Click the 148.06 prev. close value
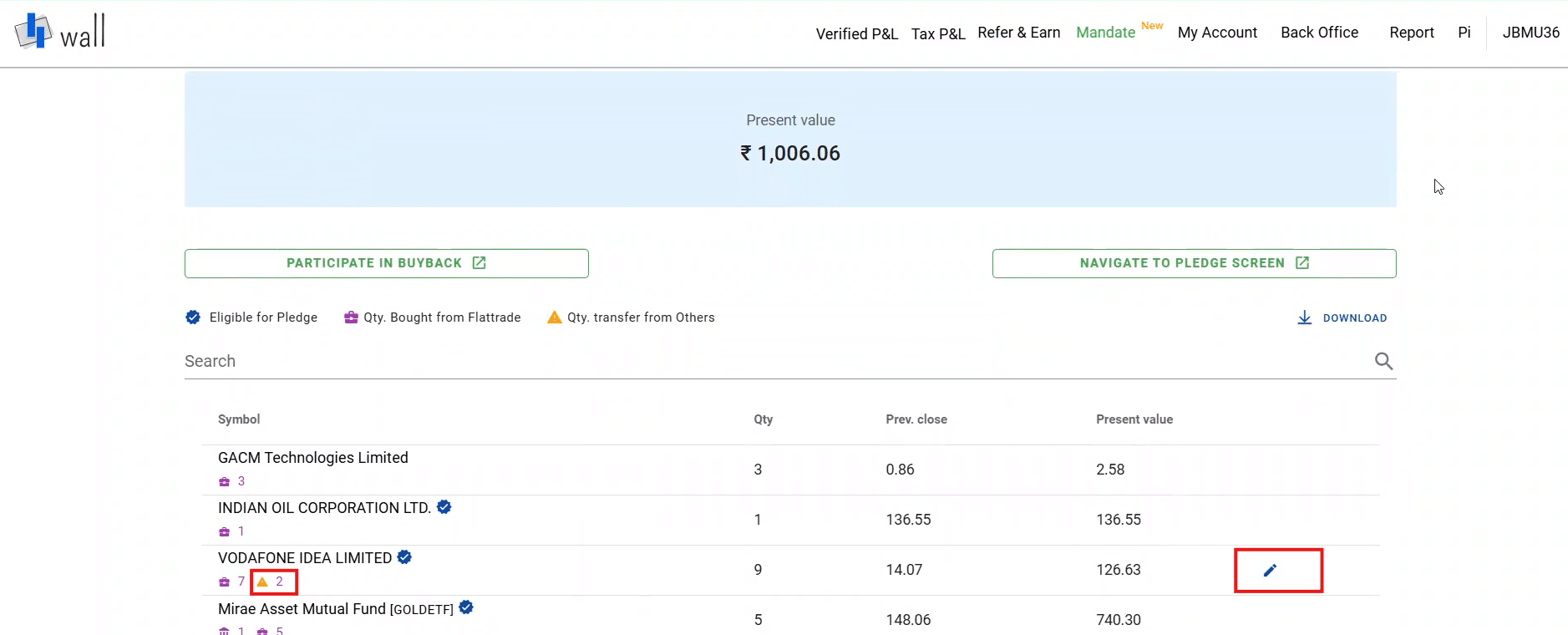Screen dimensions: 1568x635 click(x=908, y=620)
